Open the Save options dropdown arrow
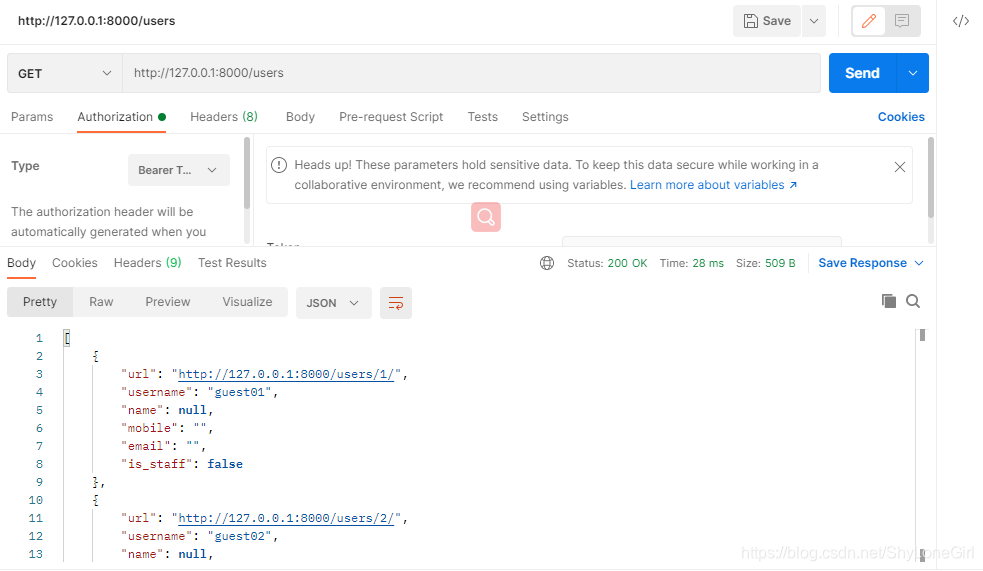Screen dimensions: 983x571 814,21
